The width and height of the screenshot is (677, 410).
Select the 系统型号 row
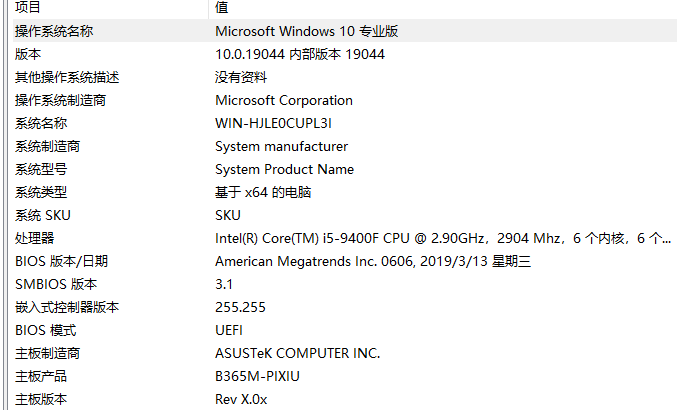click(41, 169)
